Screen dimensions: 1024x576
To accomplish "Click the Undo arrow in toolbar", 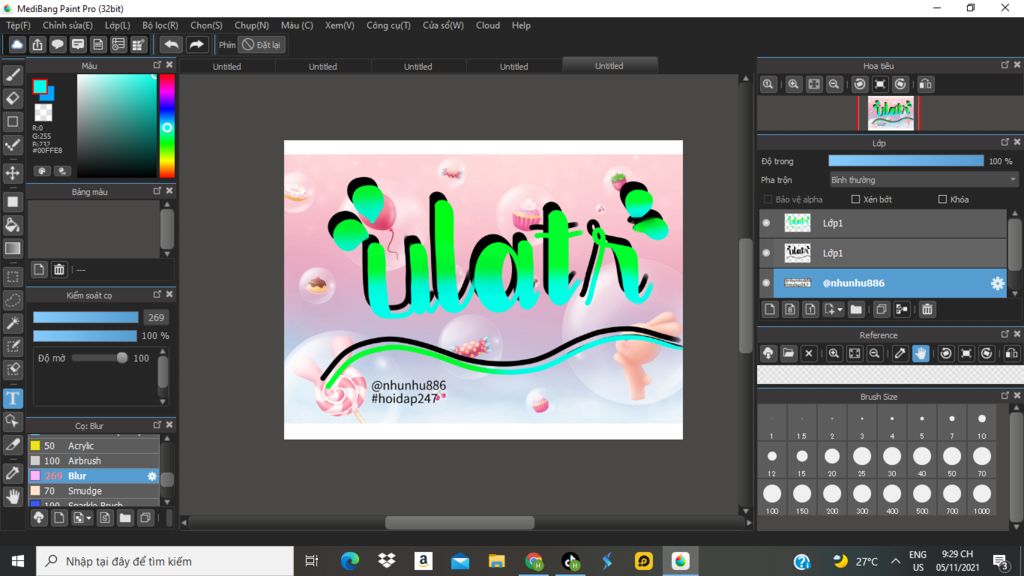I will 171,44.
